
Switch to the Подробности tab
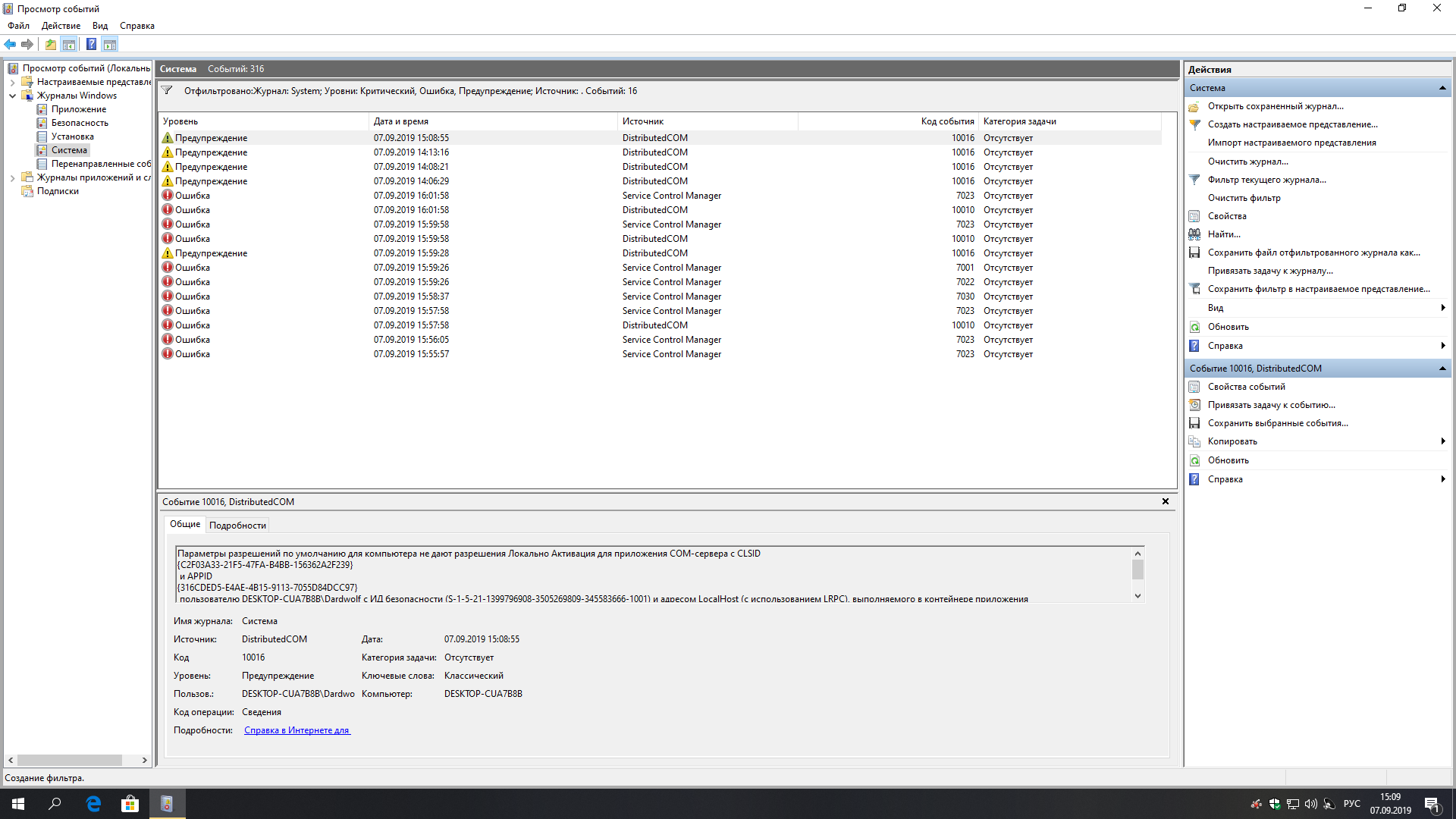click(237, 526)
